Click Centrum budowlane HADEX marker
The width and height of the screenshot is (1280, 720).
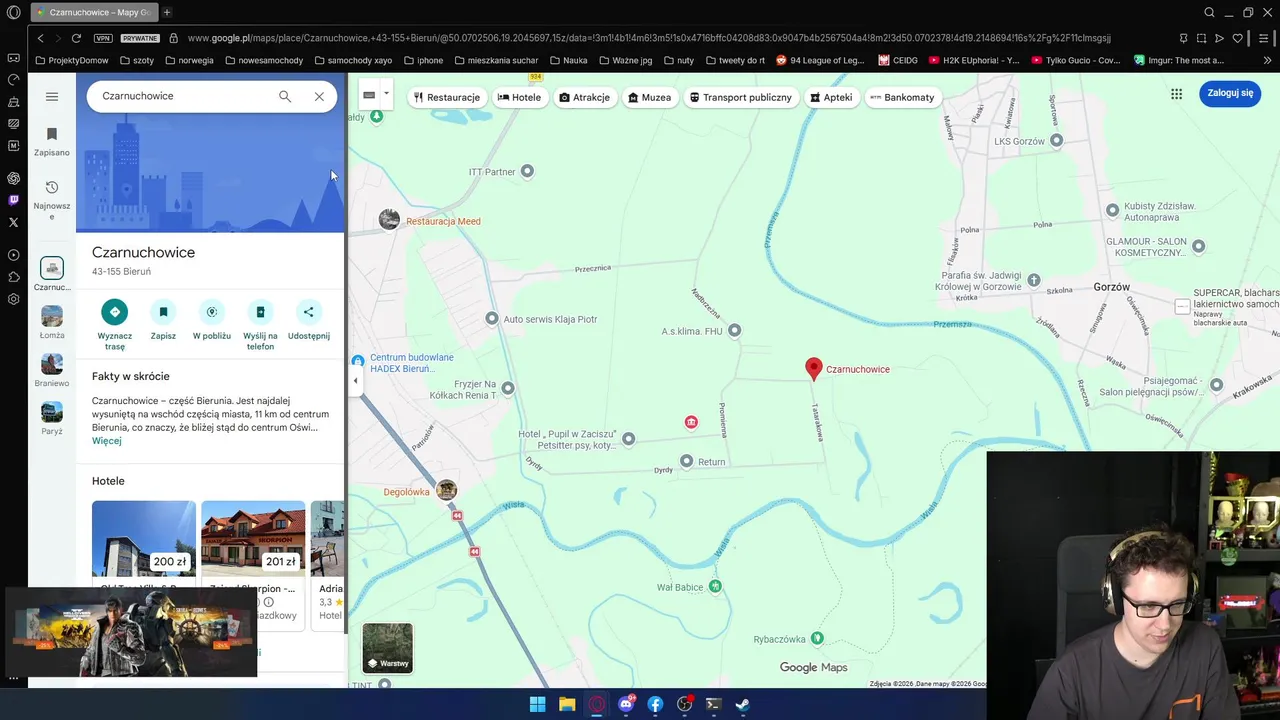[x=358, y=360]
